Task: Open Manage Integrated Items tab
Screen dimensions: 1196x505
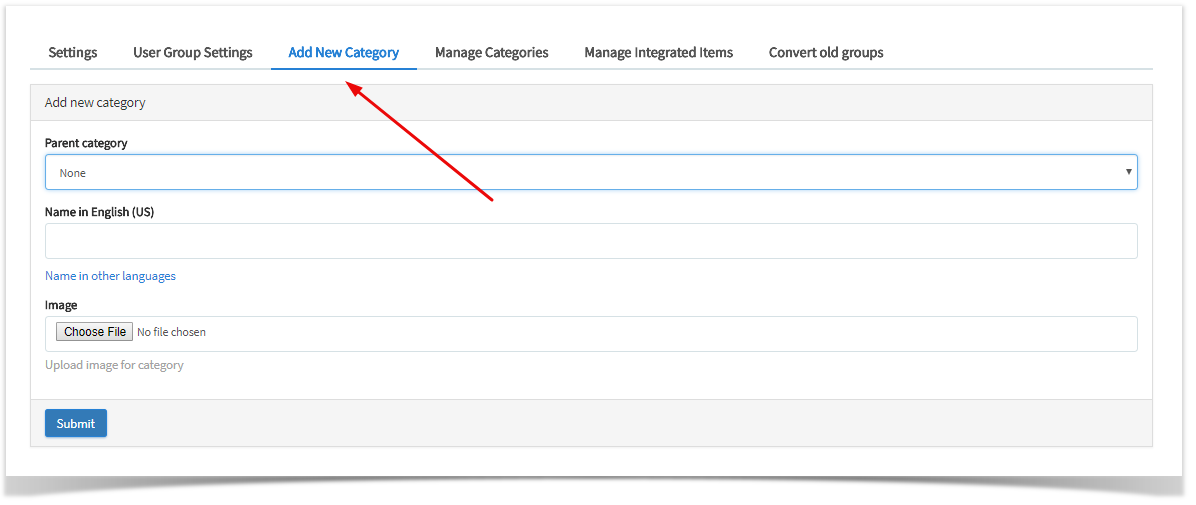Action: coord(658,53)
